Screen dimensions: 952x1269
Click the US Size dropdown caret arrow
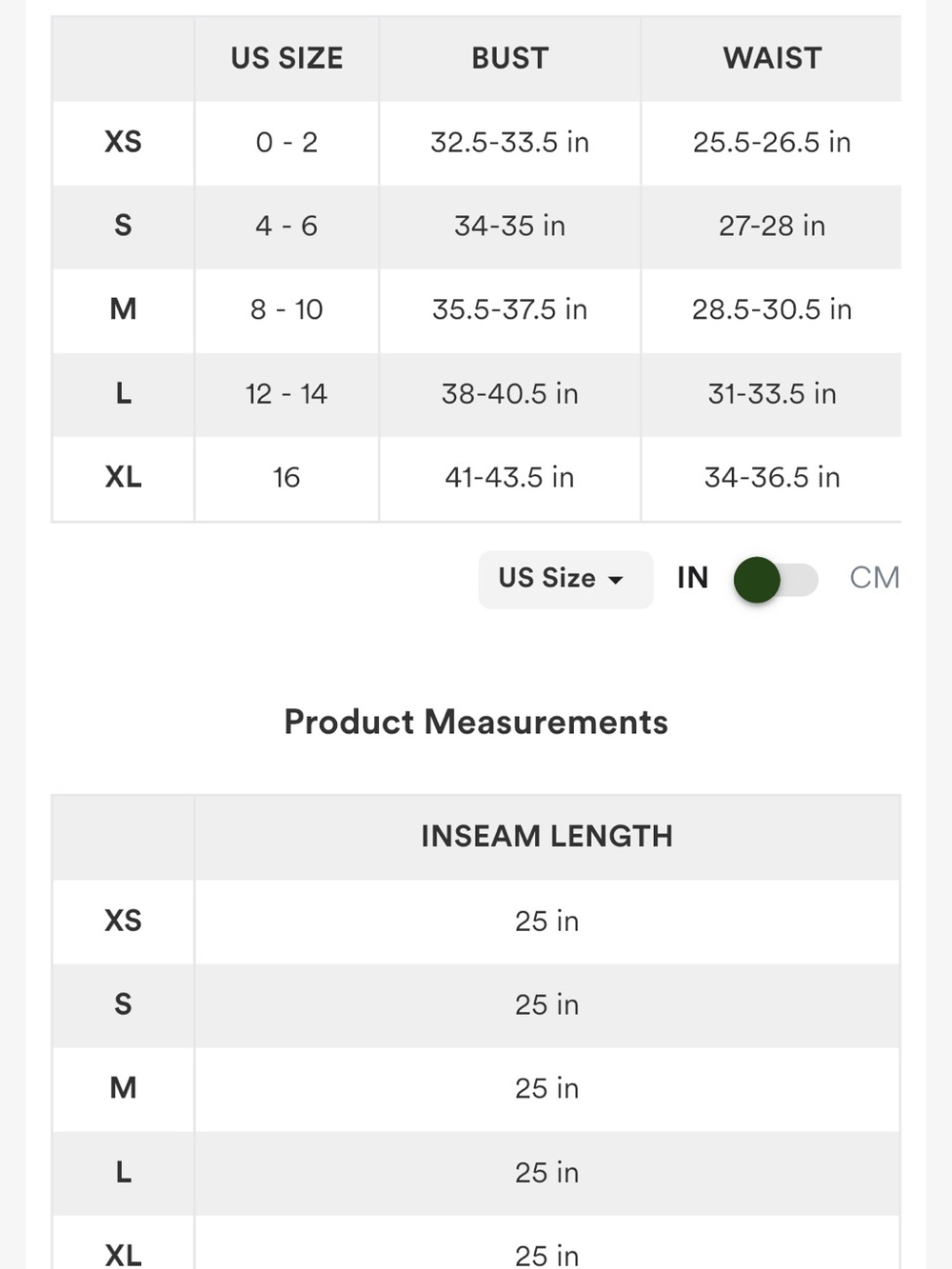pos(616,580)
